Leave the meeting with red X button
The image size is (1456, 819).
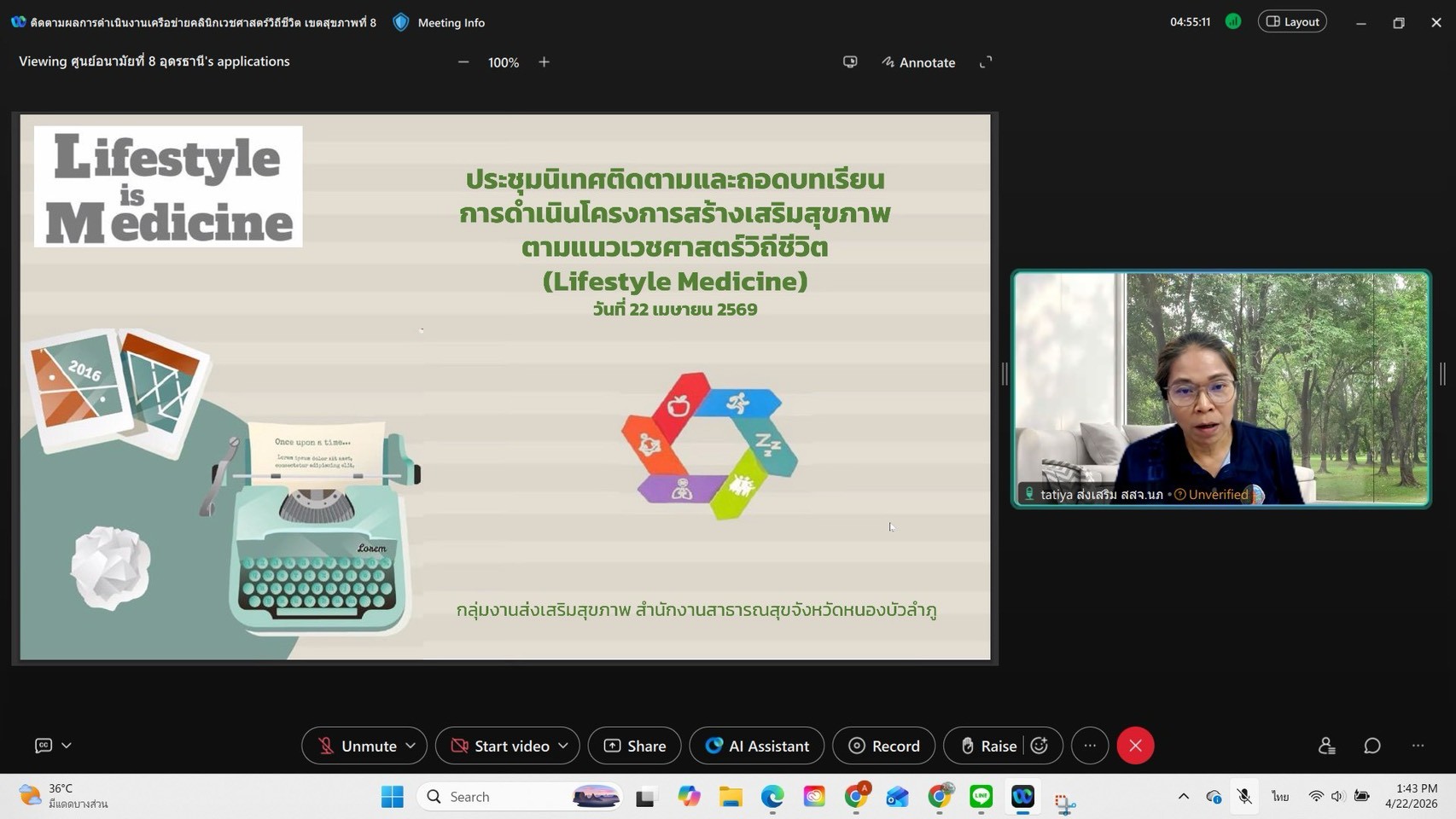(1135, 746)
